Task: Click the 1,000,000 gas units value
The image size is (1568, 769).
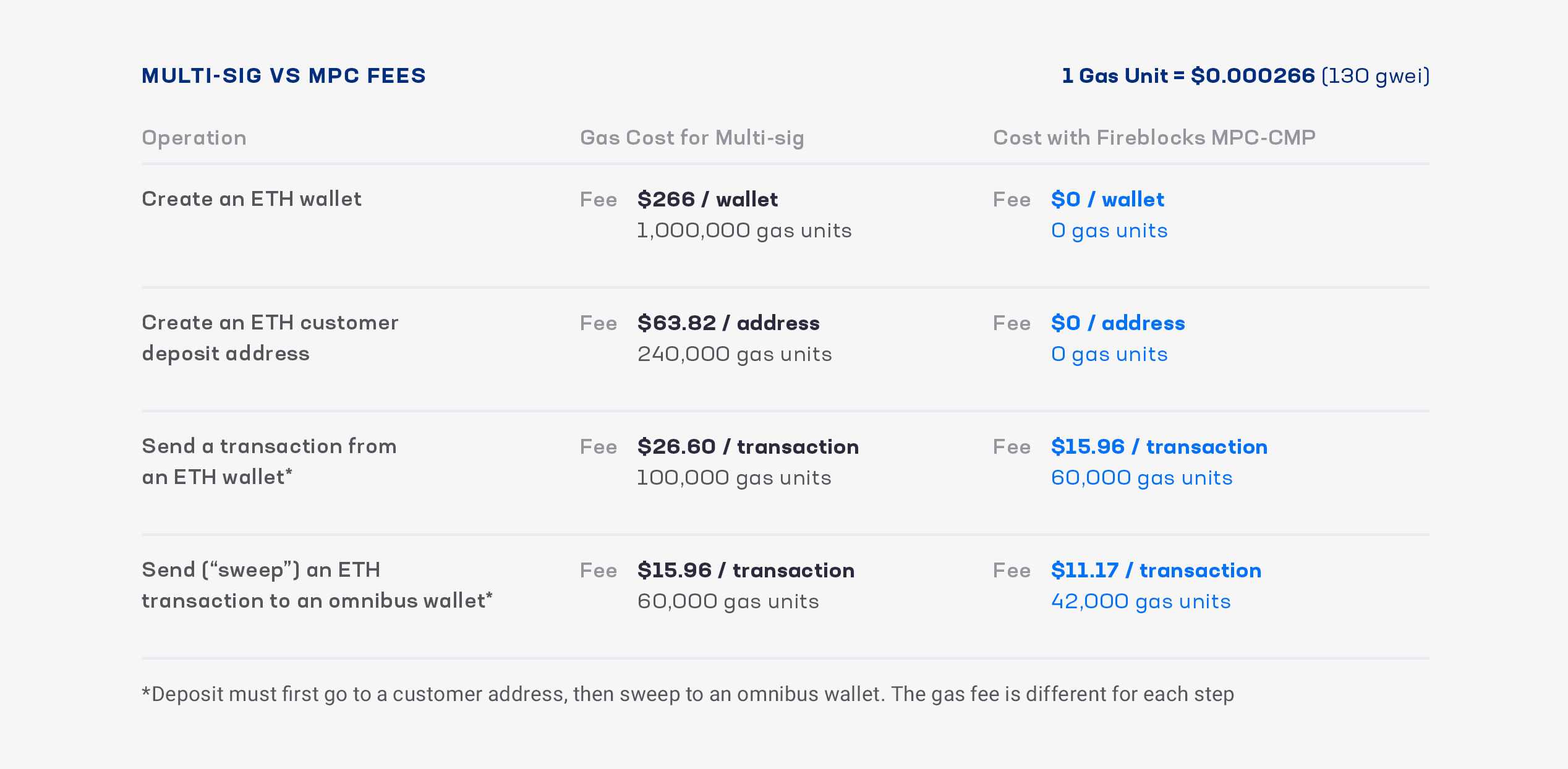Action: 744,231
